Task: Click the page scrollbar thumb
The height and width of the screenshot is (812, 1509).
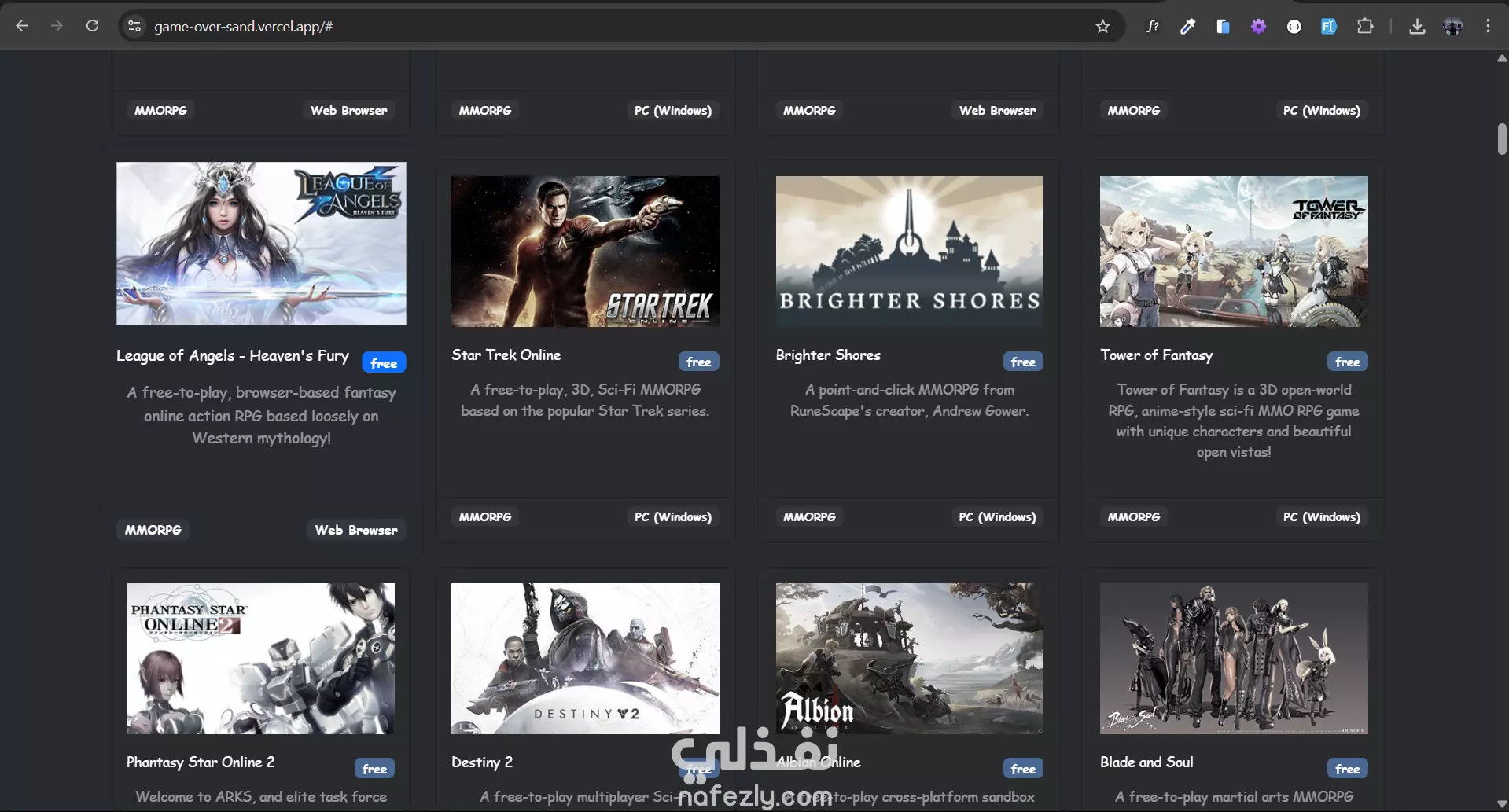Action: click(x=1502, y=139)
